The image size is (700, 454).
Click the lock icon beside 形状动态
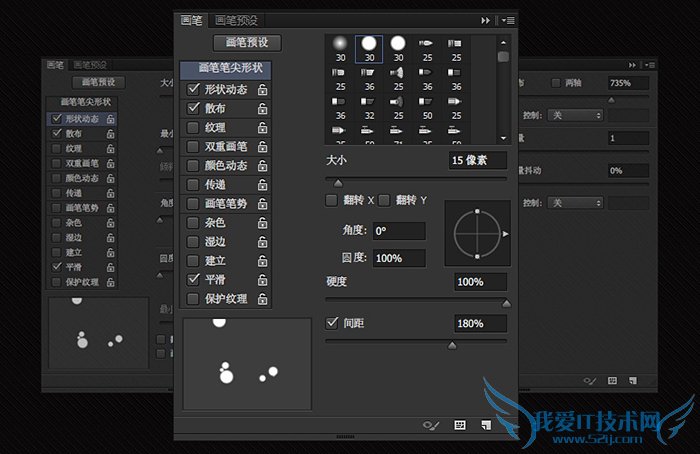(262, 90)
